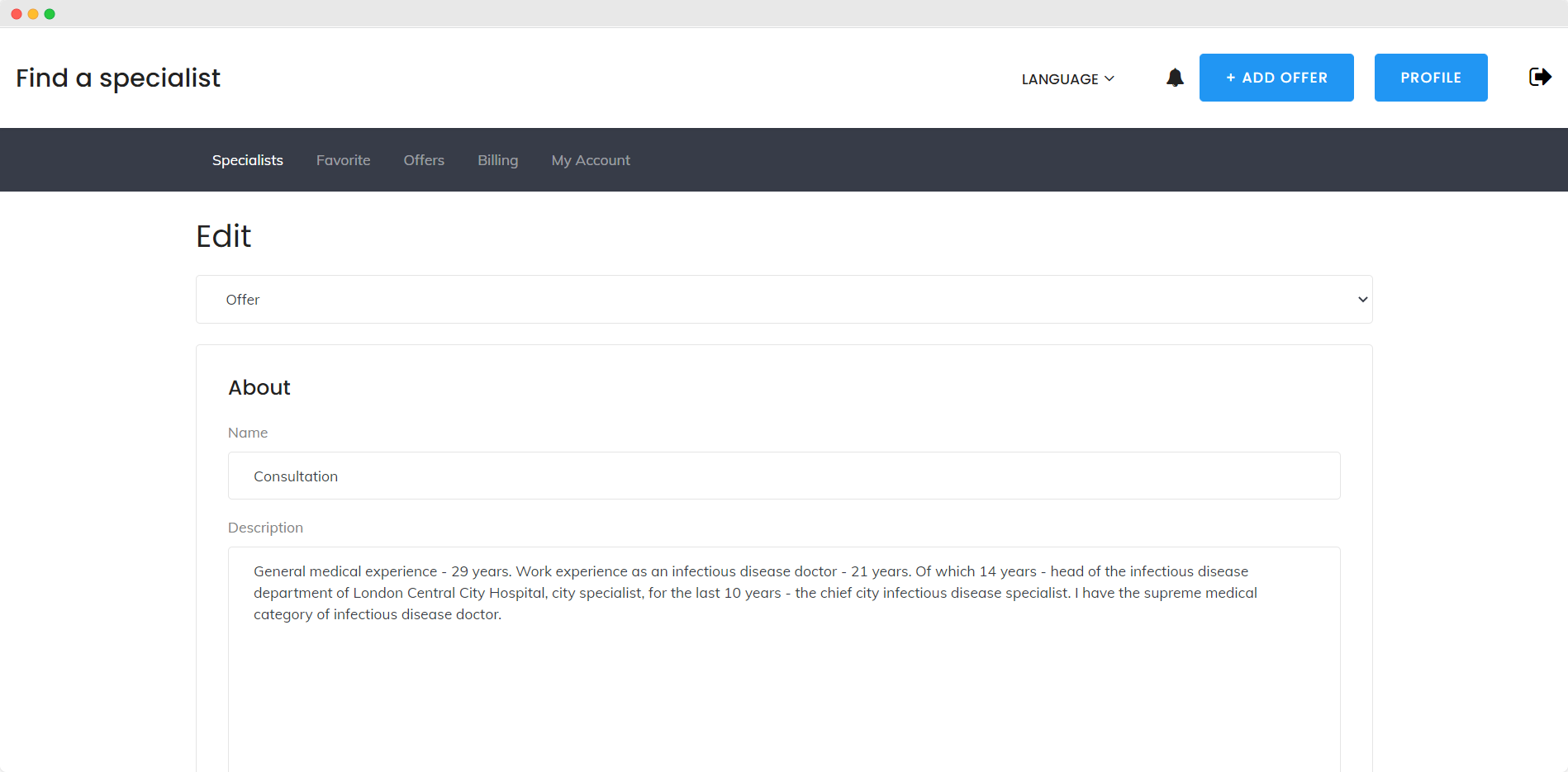This screenshot has width=1568, height=772.
Task: Click the logout arrow icon
Action: click(x=1540, y=77)
